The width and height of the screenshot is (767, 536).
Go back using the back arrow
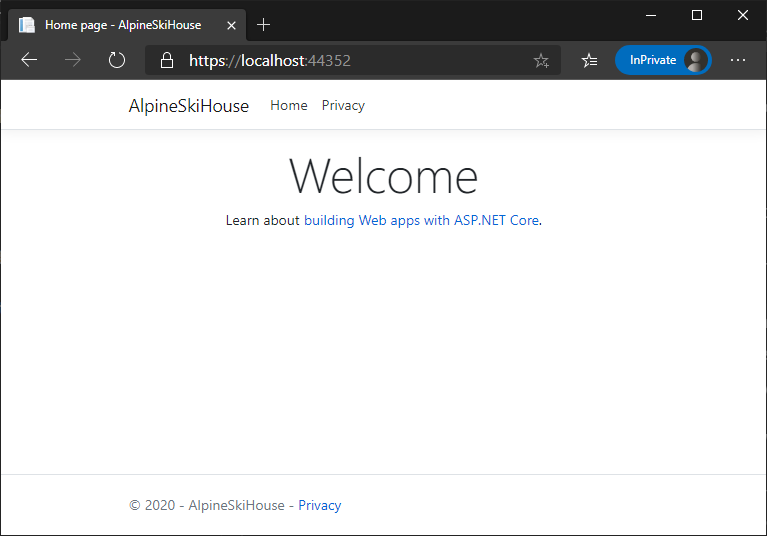coord(29,60)
